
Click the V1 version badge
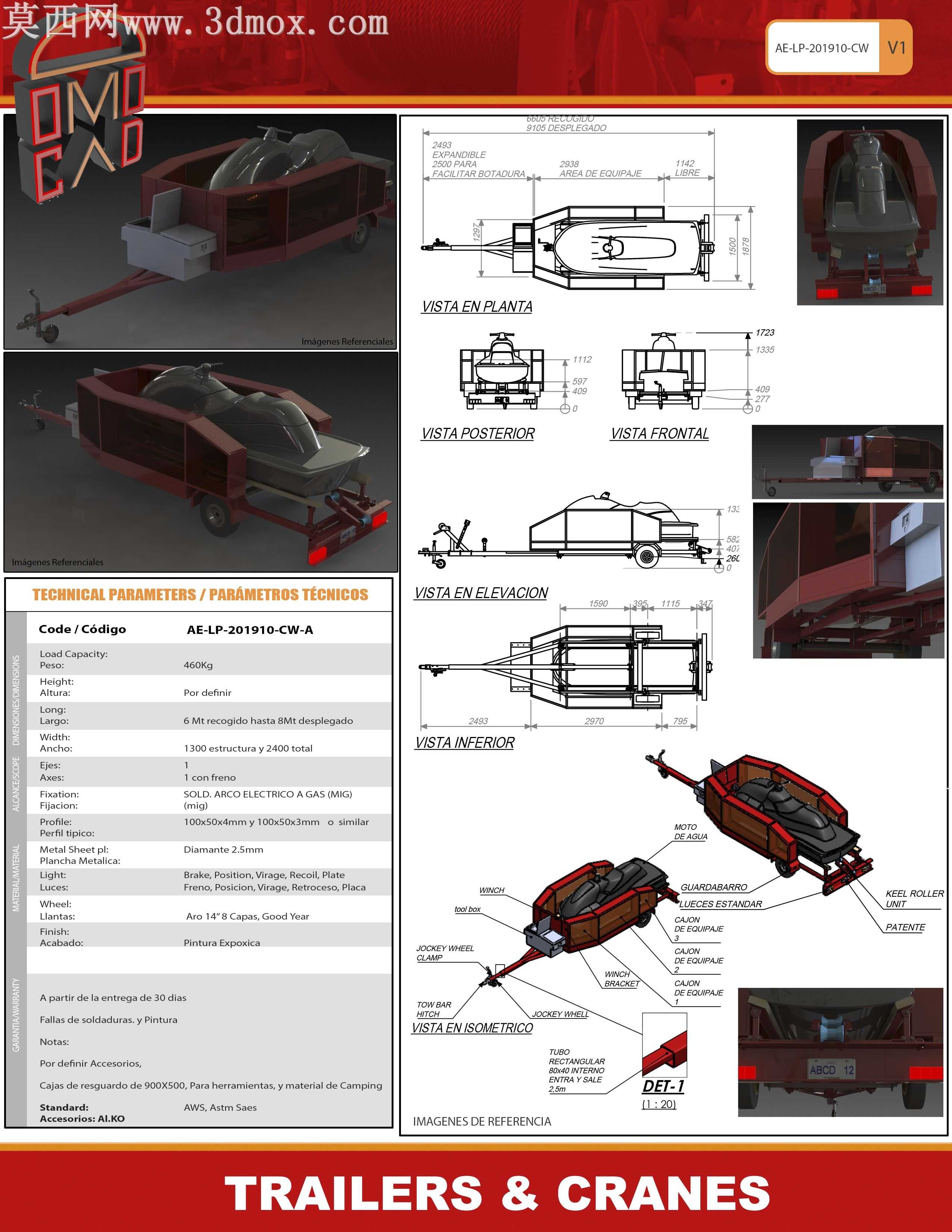[896, 47]
